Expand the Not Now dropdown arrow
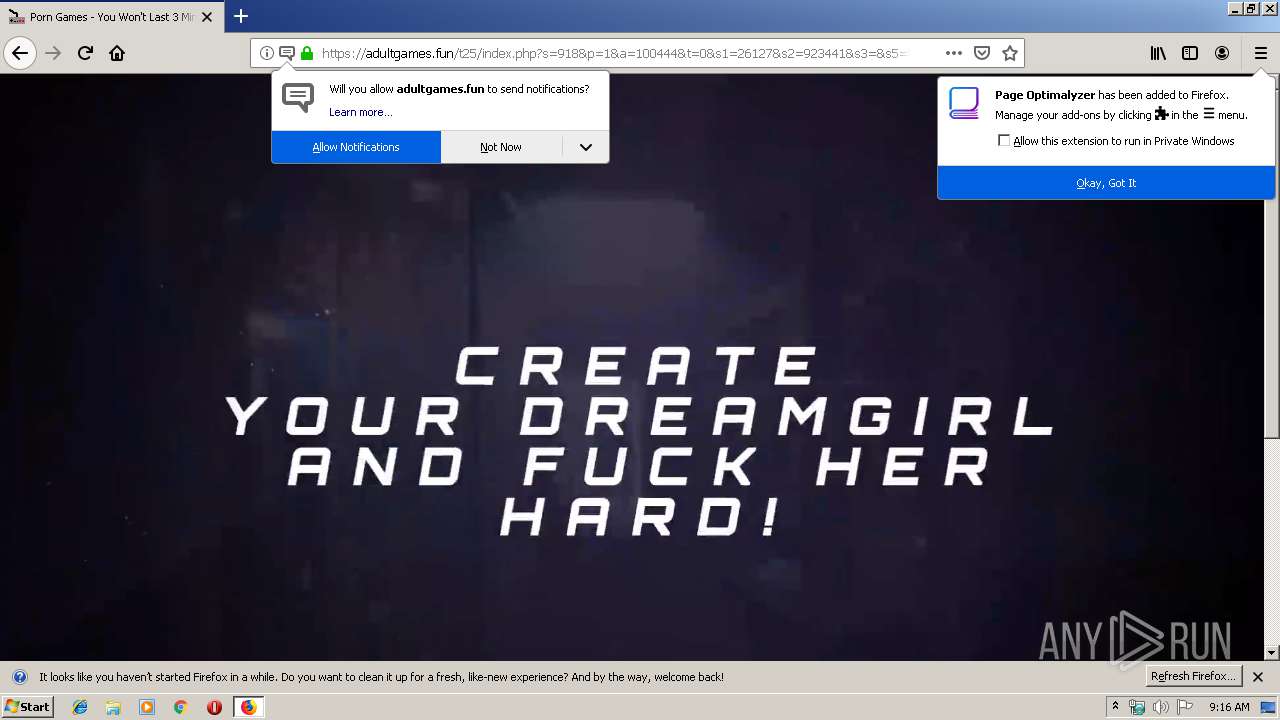 point(586,147)
